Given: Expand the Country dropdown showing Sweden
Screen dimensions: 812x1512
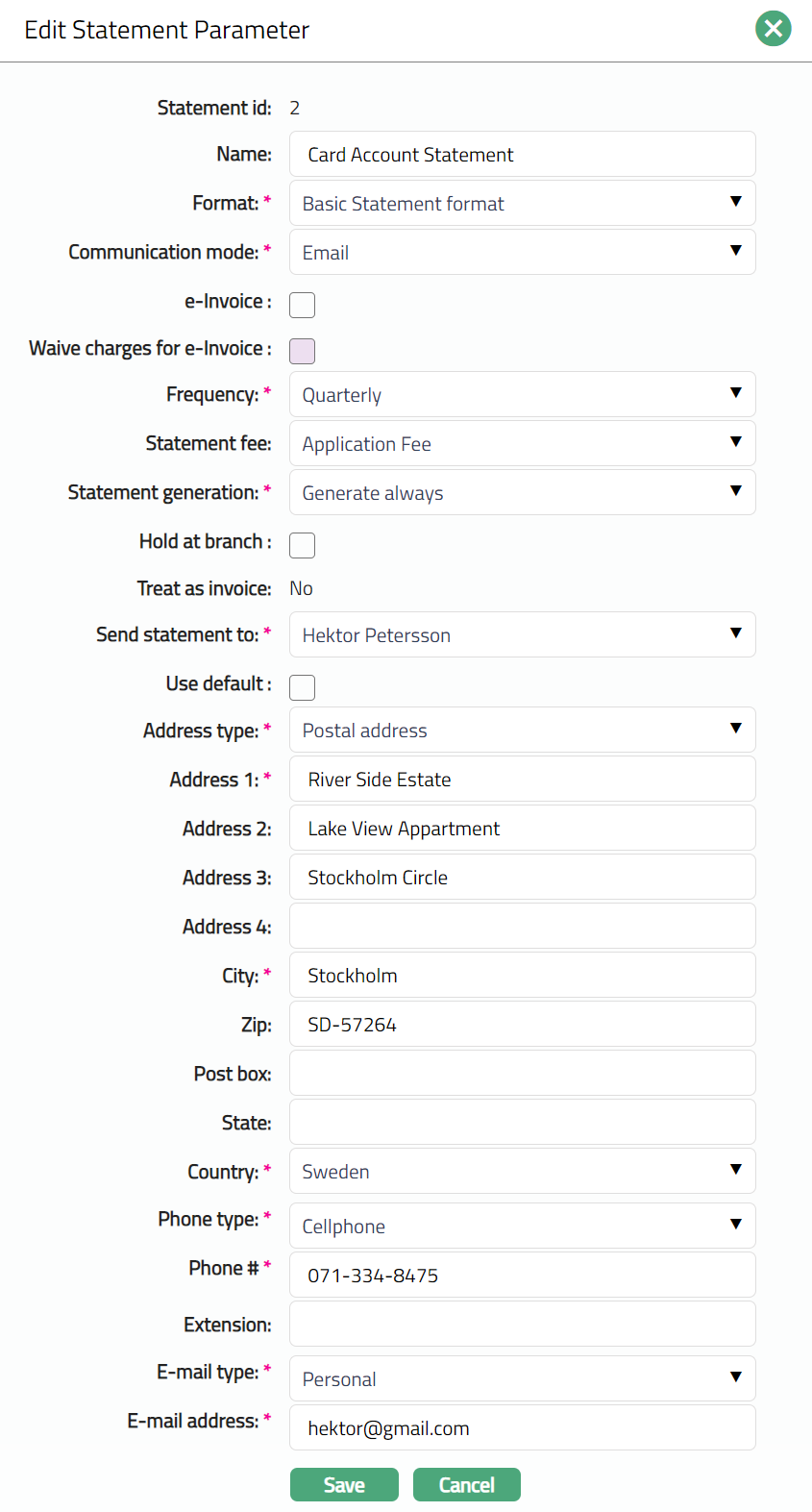Looking at the screenshot, I should pyautogui.click(x=522, y=1172).
